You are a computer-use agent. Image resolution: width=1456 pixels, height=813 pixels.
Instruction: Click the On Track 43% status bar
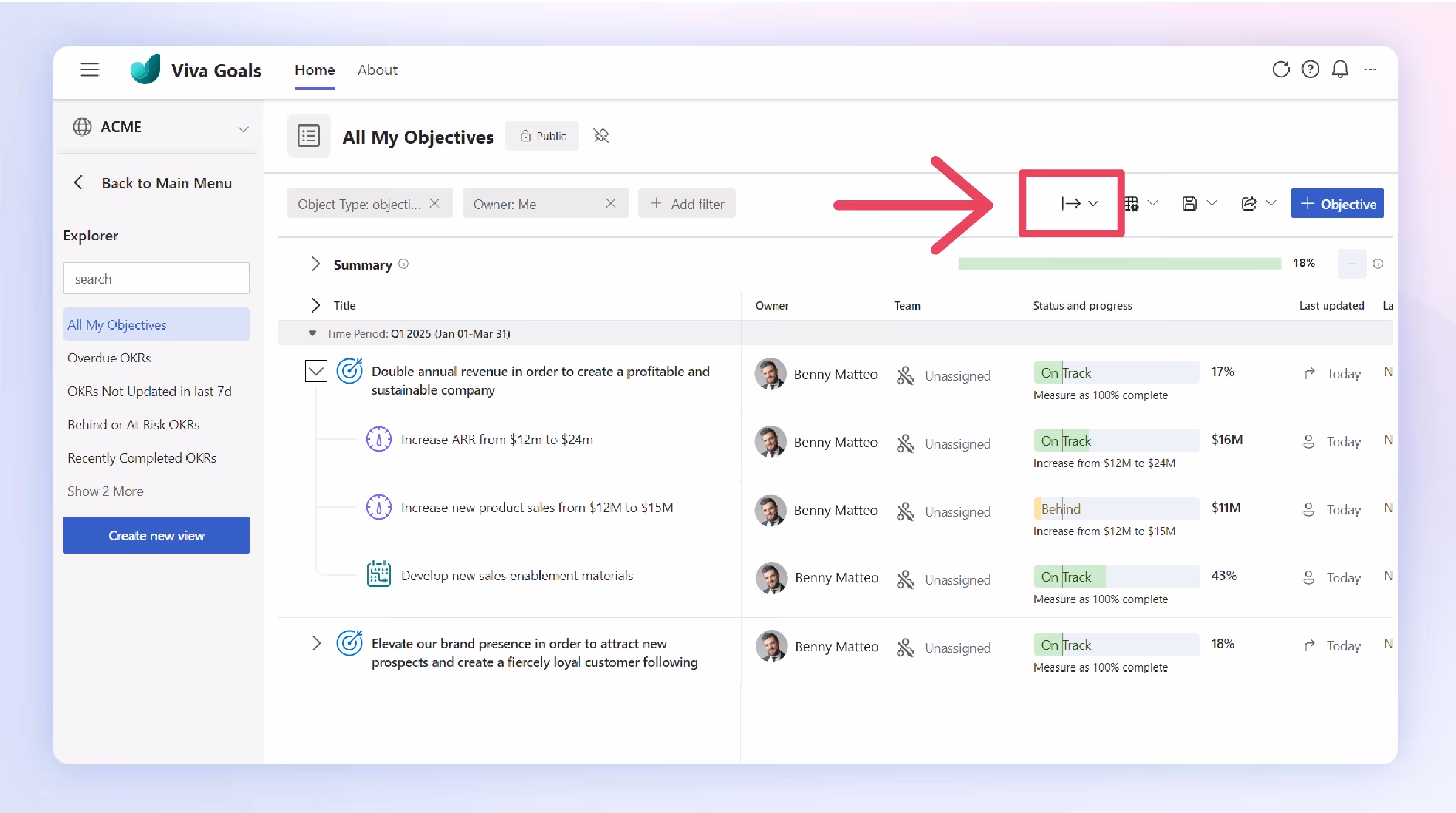pos(1116,576)
